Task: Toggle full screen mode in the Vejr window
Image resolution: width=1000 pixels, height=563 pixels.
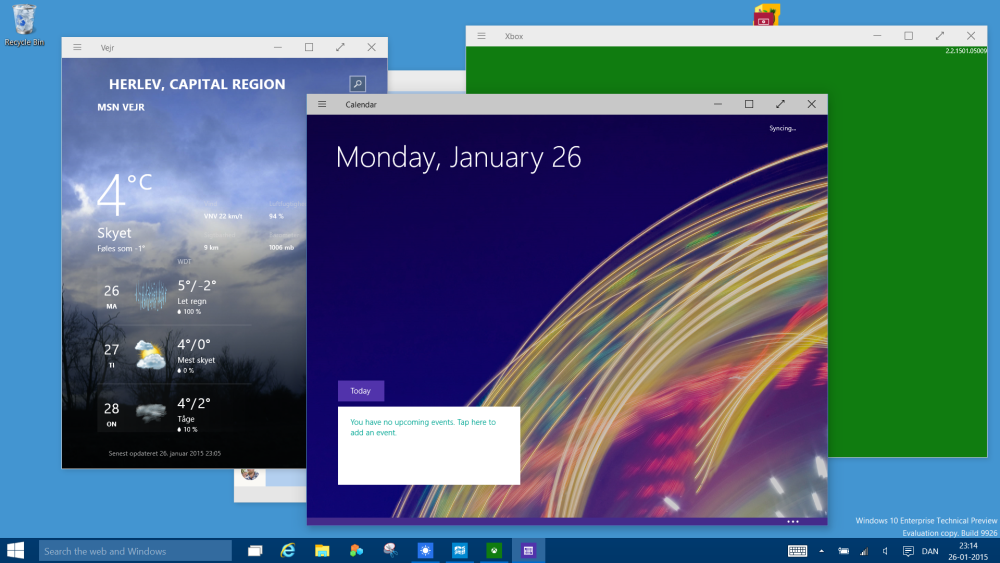Action: pyautogui.click(x=340, y=47)
